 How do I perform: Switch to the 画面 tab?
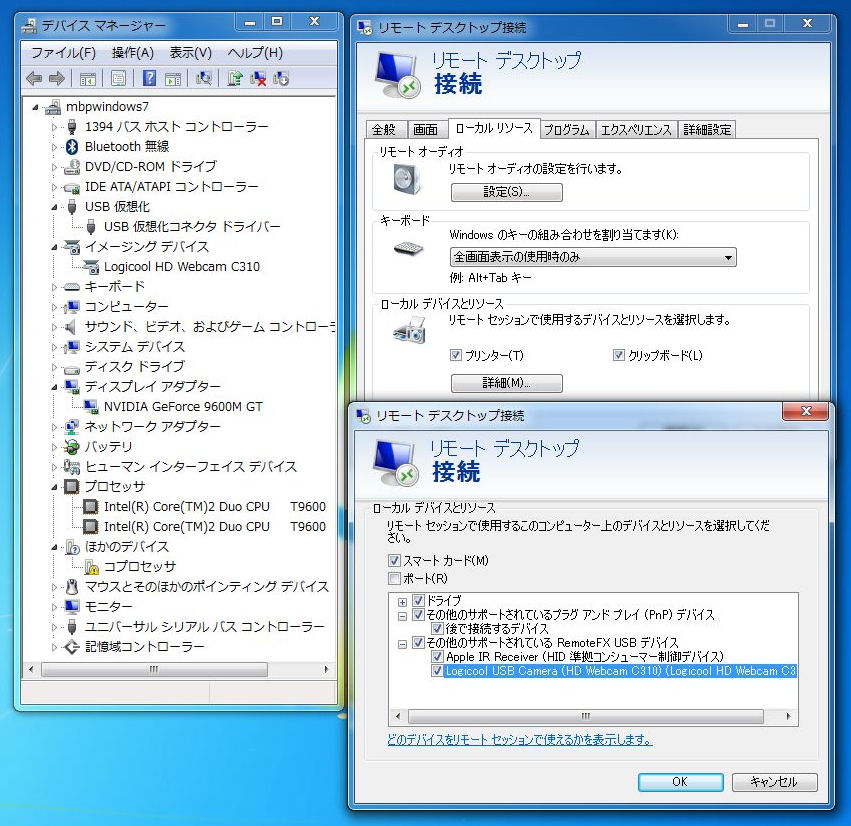click(426, 130)
